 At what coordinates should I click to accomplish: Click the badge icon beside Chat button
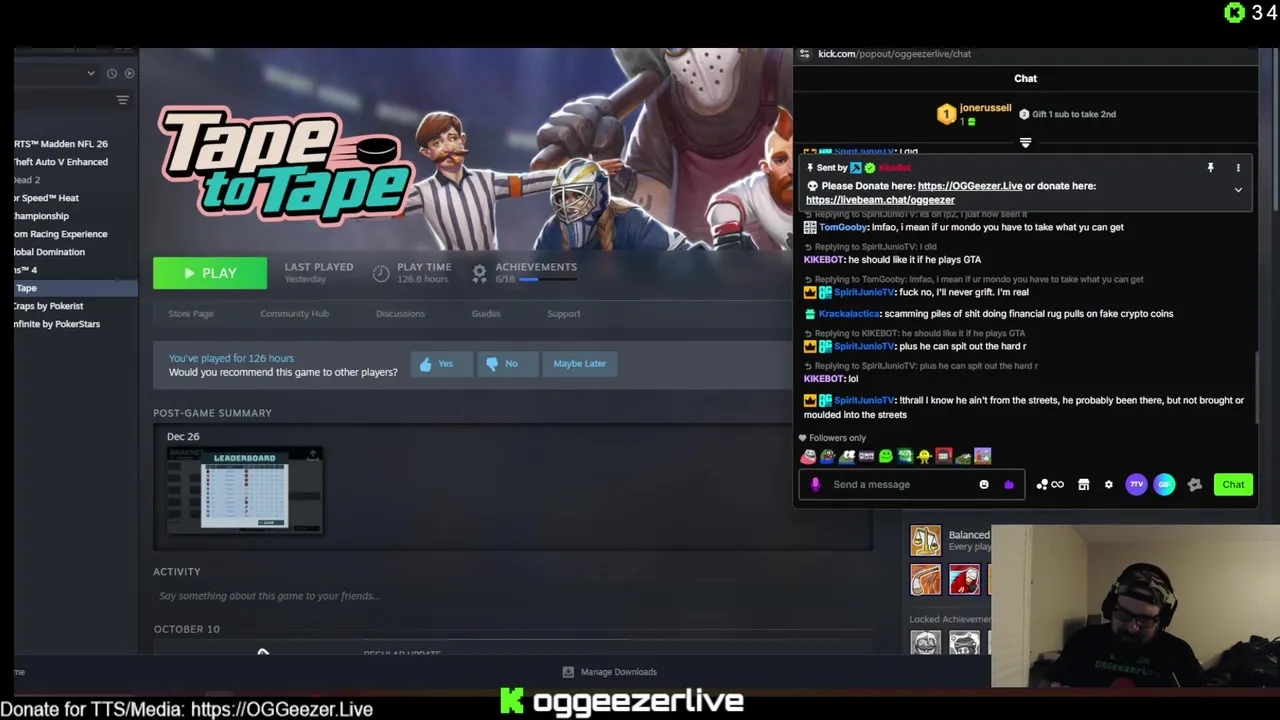point(1194,485)
